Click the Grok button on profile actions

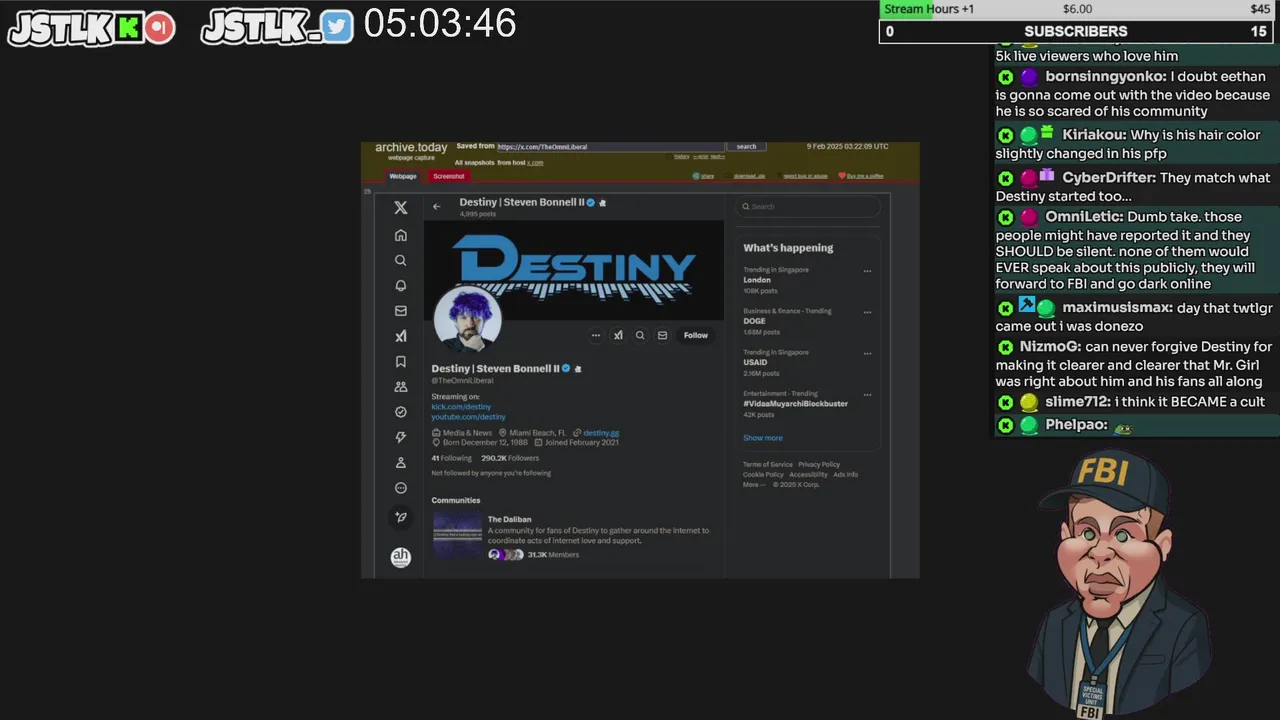pyautogui.click(x=618, y=336)
